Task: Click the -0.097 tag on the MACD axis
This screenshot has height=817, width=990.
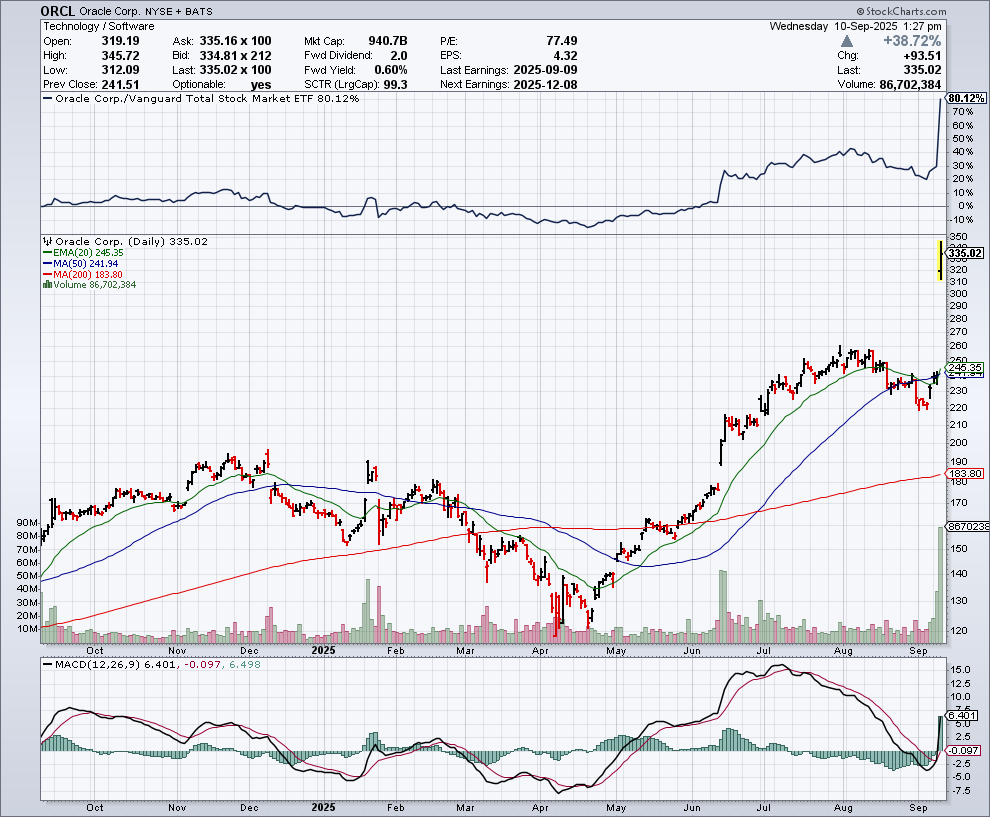Action: (963, 751)
